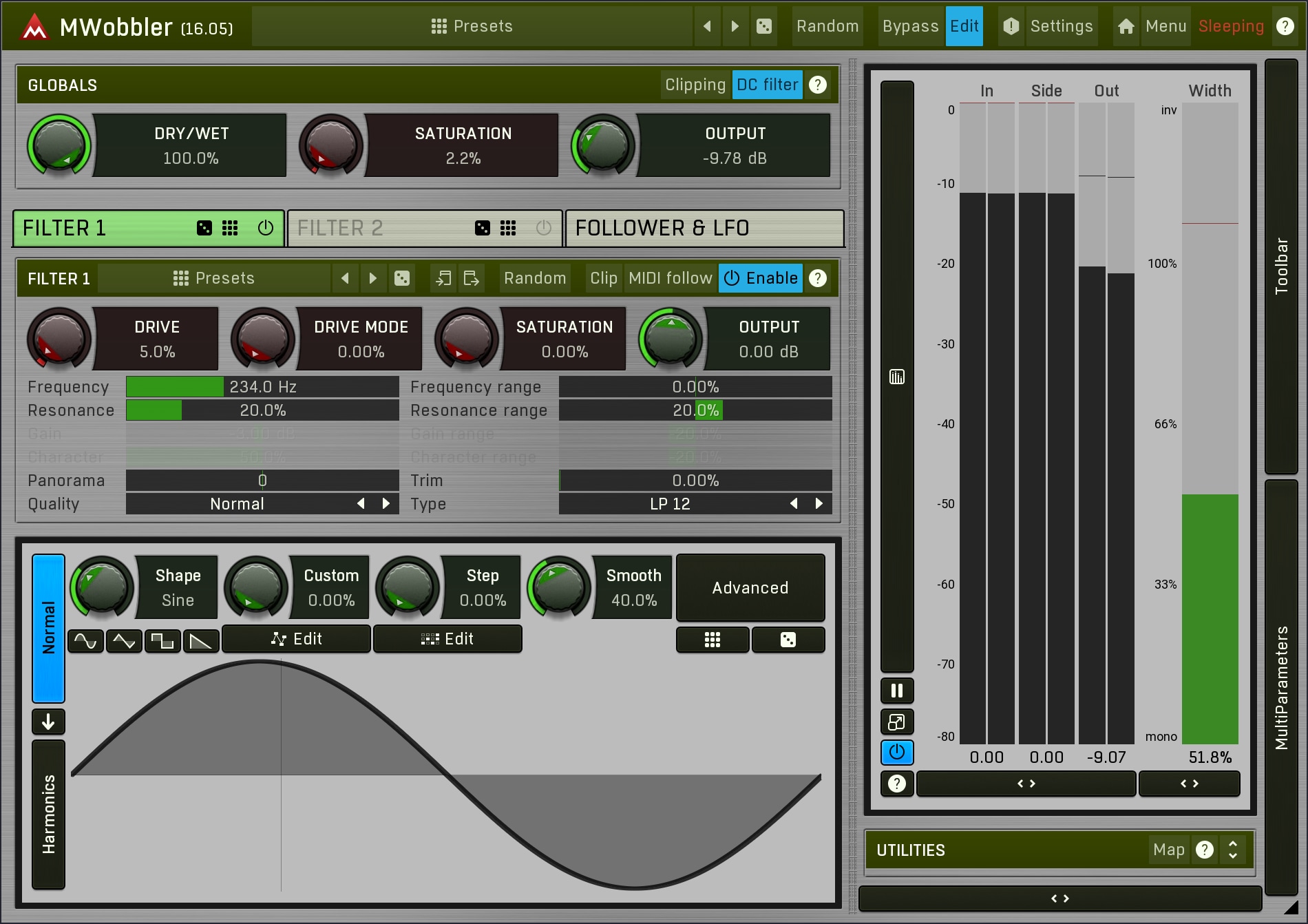Toggle the Filter 1 Enable button
Screen dimensions: 1308x924
coord(761,278)
